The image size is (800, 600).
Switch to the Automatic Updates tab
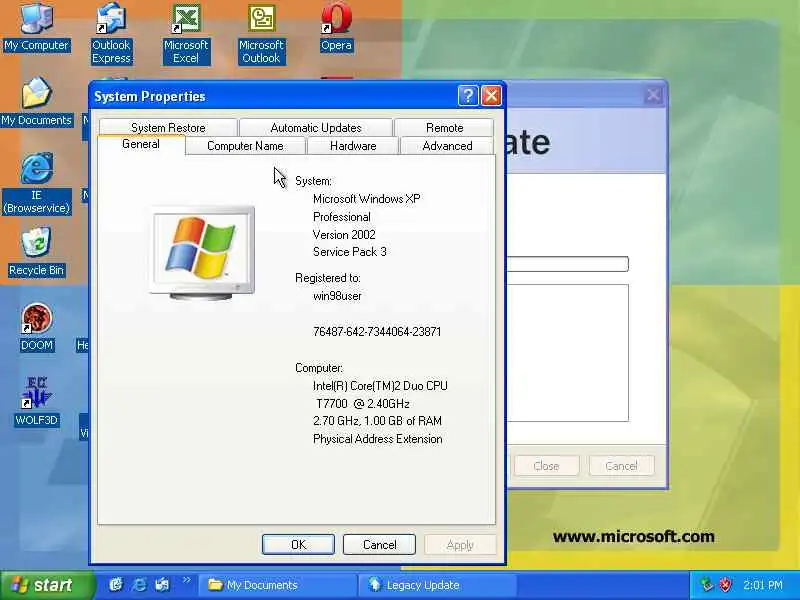(316, 128)
